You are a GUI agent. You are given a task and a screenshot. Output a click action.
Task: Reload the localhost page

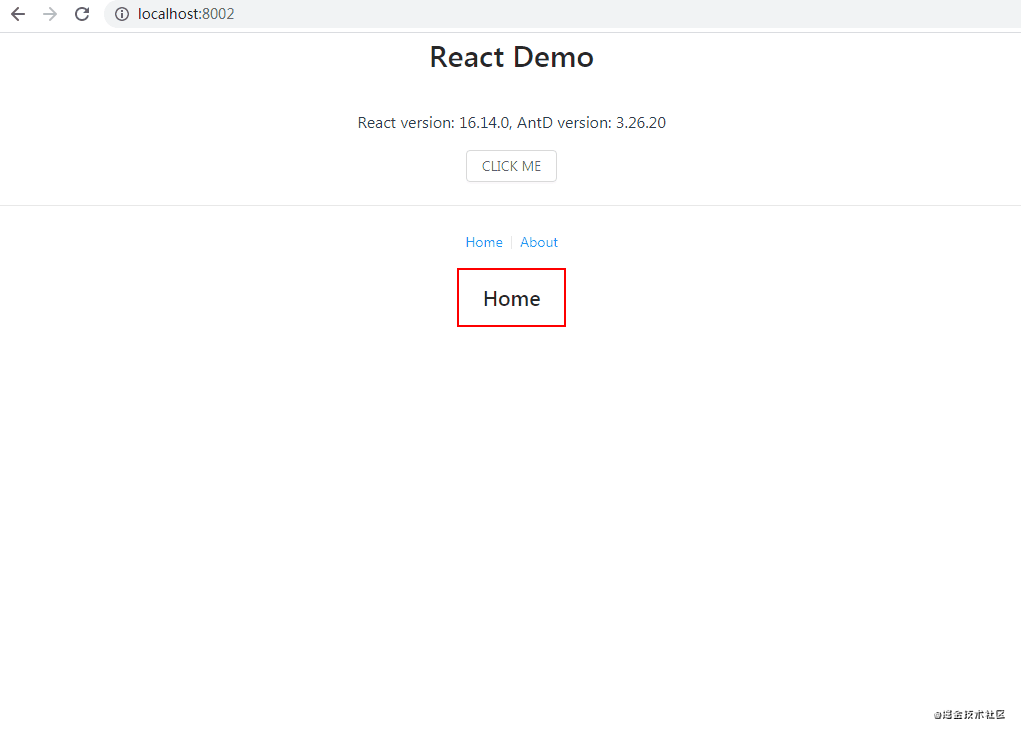82,14
